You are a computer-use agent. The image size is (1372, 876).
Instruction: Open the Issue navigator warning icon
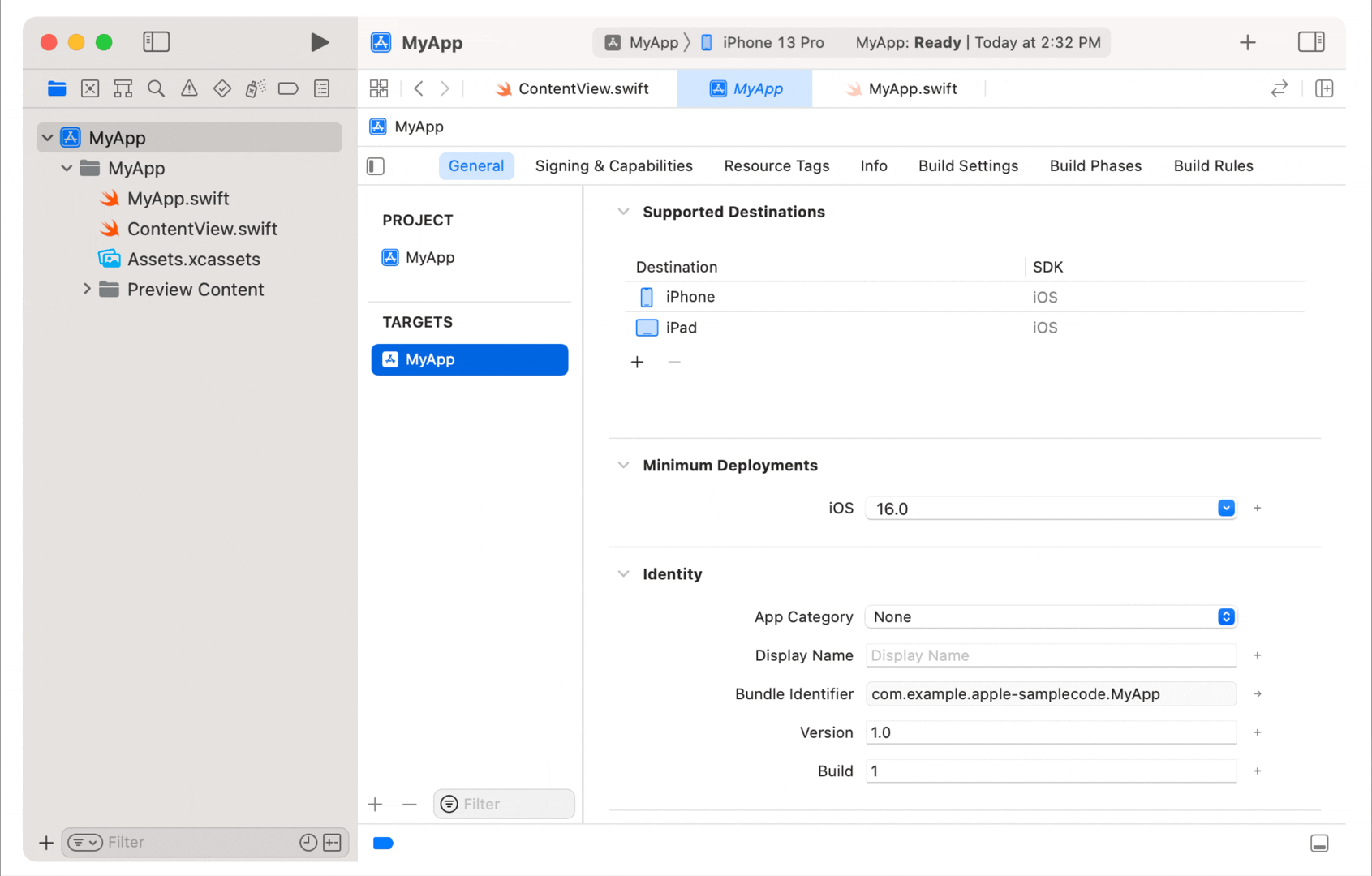click(189, 88)
